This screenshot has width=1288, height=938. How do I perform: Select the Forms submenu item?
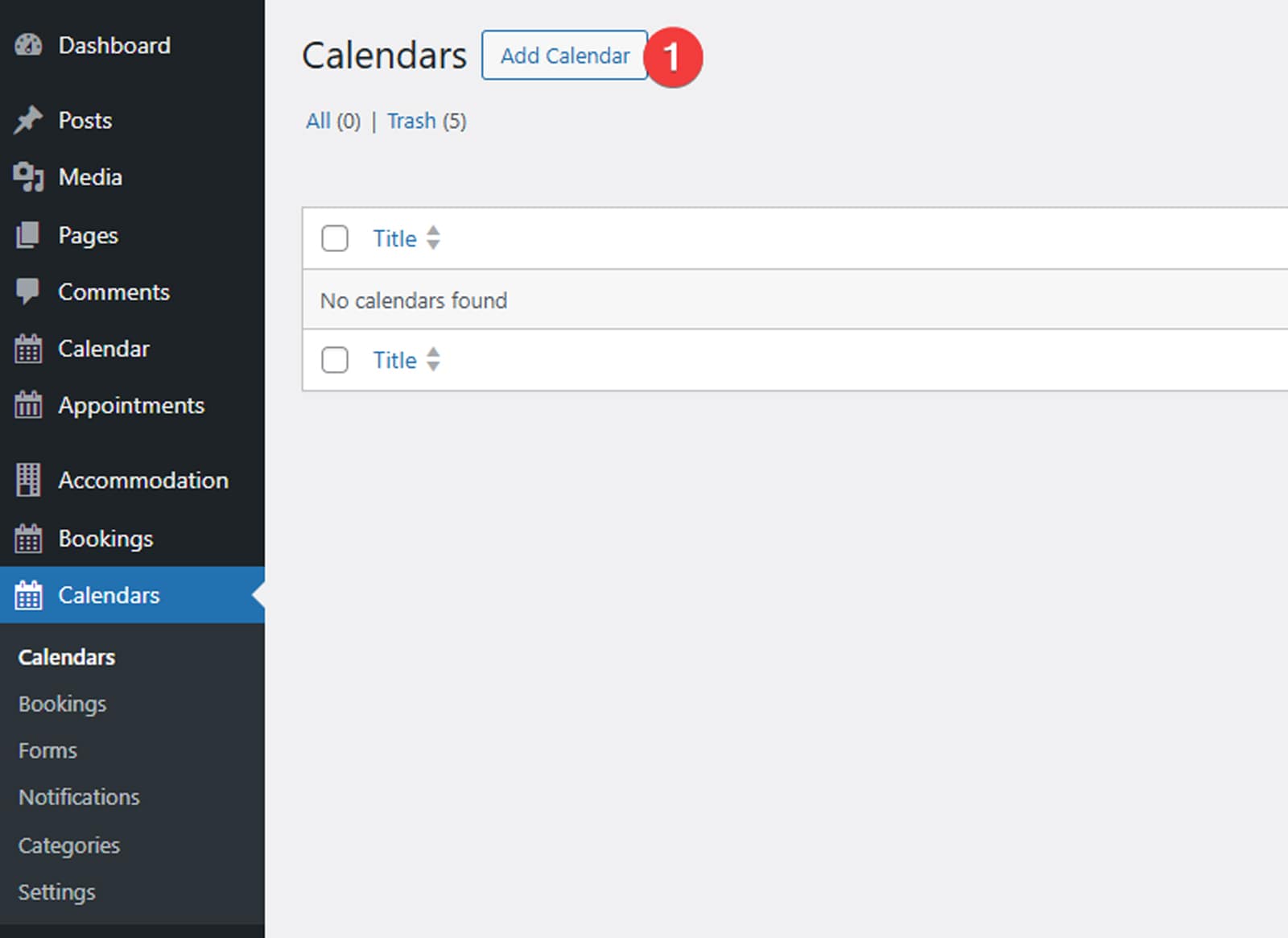coord(47,750)
